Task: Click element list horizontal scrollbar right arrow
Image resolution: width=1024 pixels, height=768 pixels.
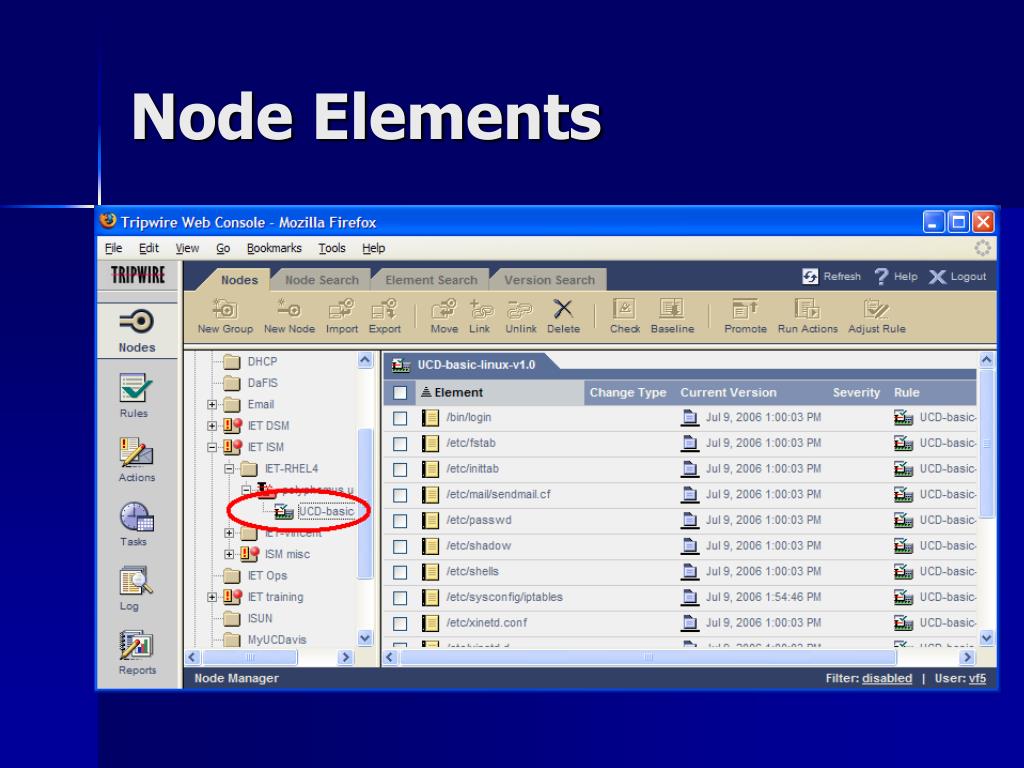Action: click(967, 657)
